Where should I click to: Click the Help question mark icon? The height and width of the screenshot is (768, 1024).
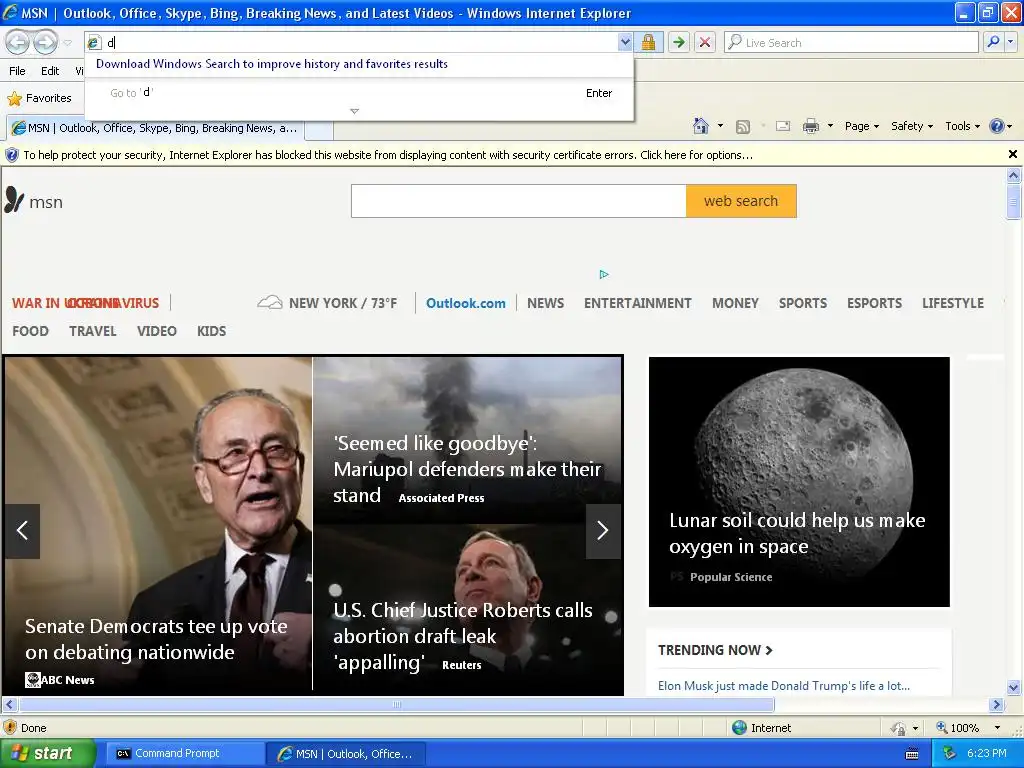[997, 126]
